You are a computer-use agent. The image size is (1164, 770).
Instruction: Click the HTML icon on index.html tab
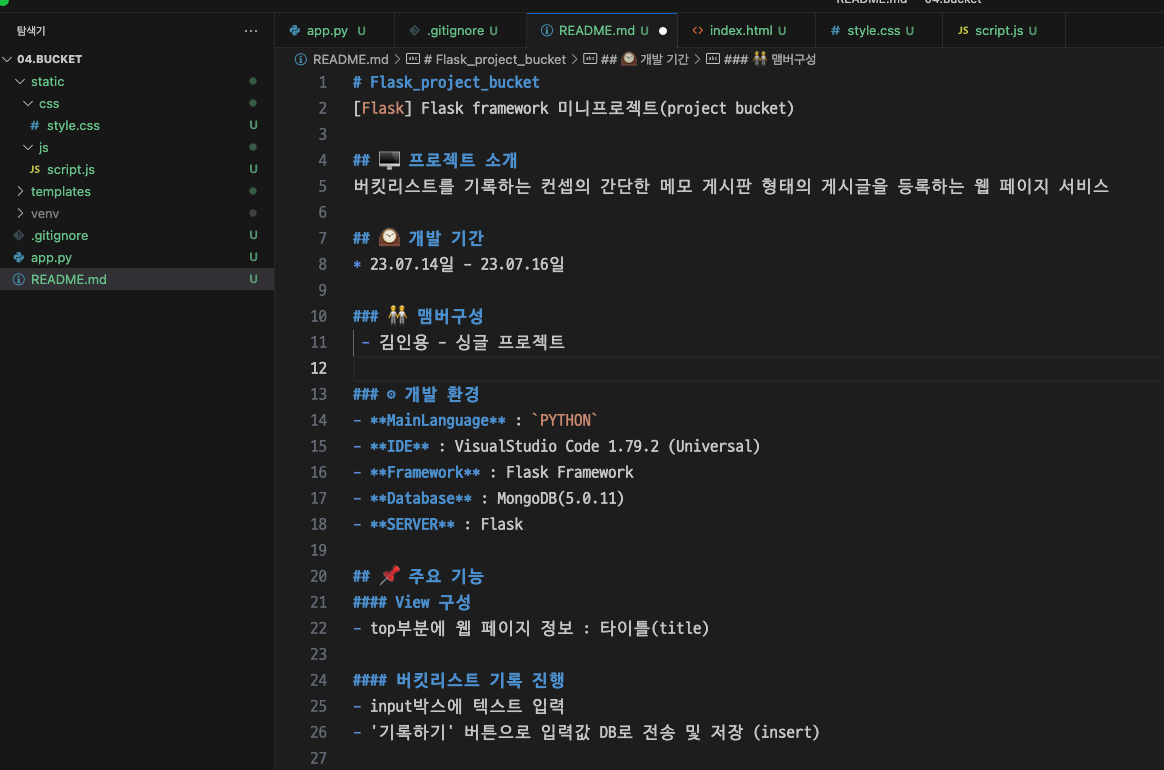(x=698, y=30)
